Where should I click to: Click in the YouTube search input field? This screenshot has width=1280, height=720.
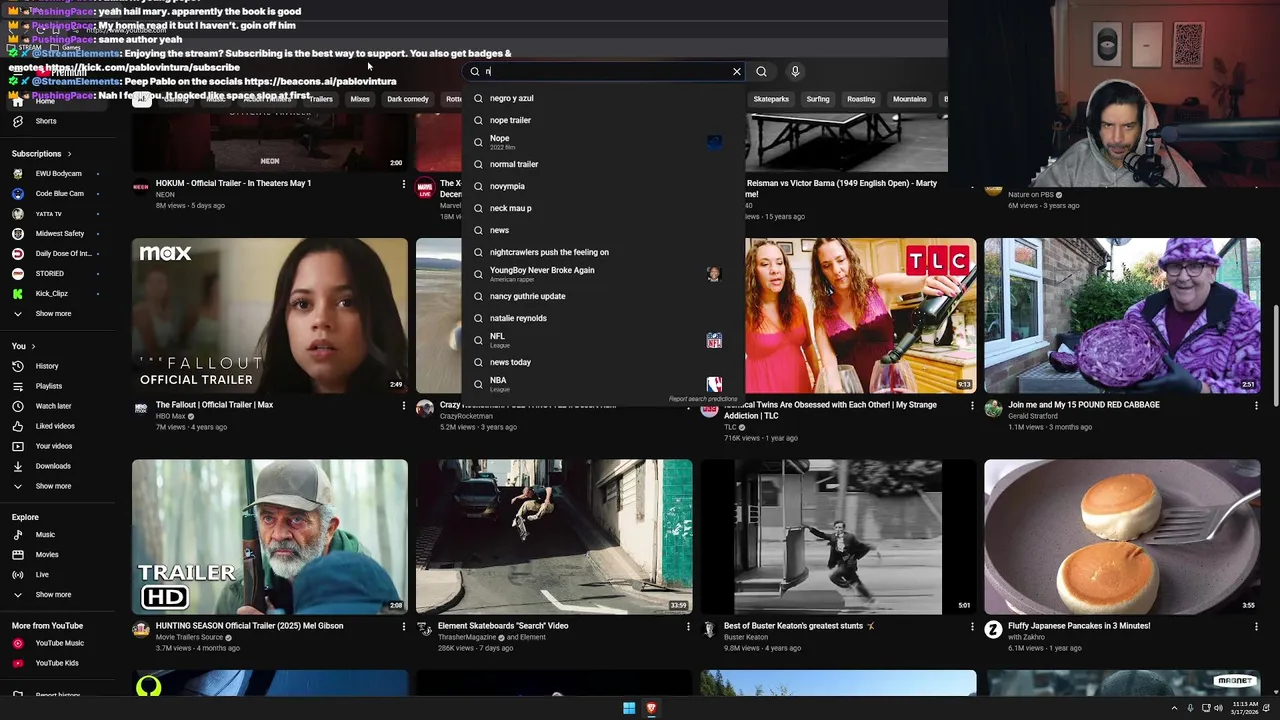pos(605,72)
